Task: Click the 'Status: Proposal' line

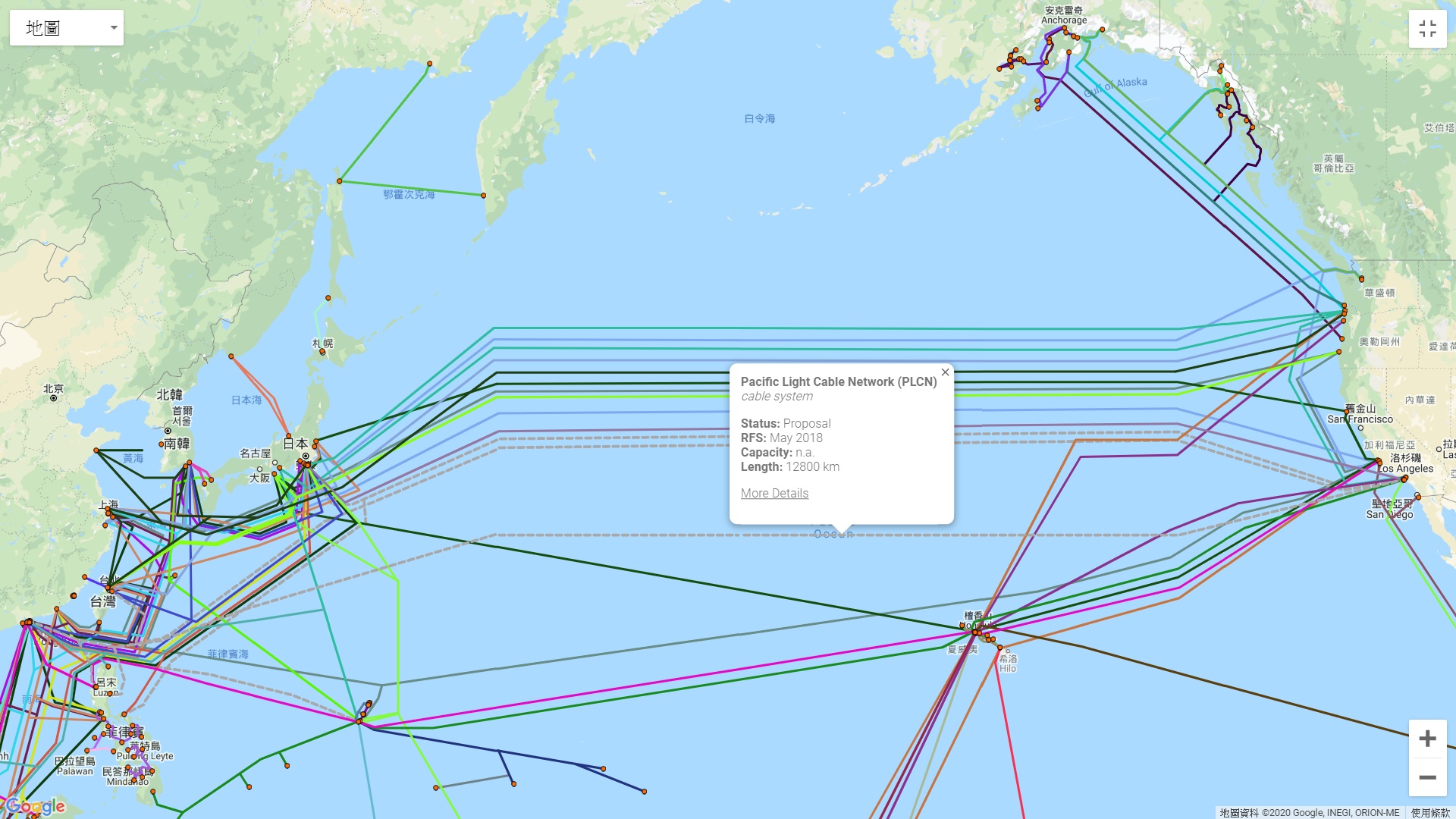Action: click(x=786, y=423)
